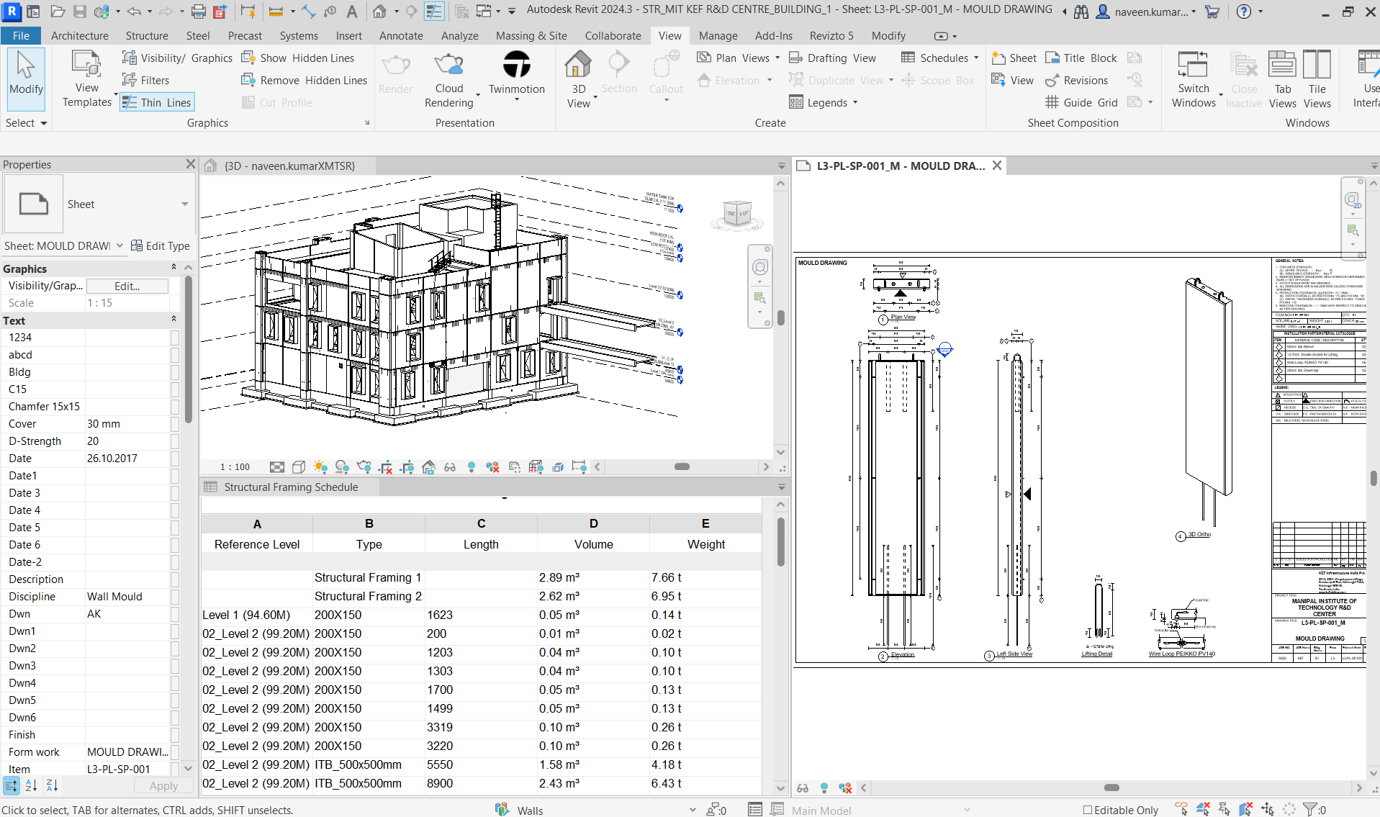The image size is (1380, 817).
Task: Open the Cloud Rendering tool
Action: pos(449,79)
